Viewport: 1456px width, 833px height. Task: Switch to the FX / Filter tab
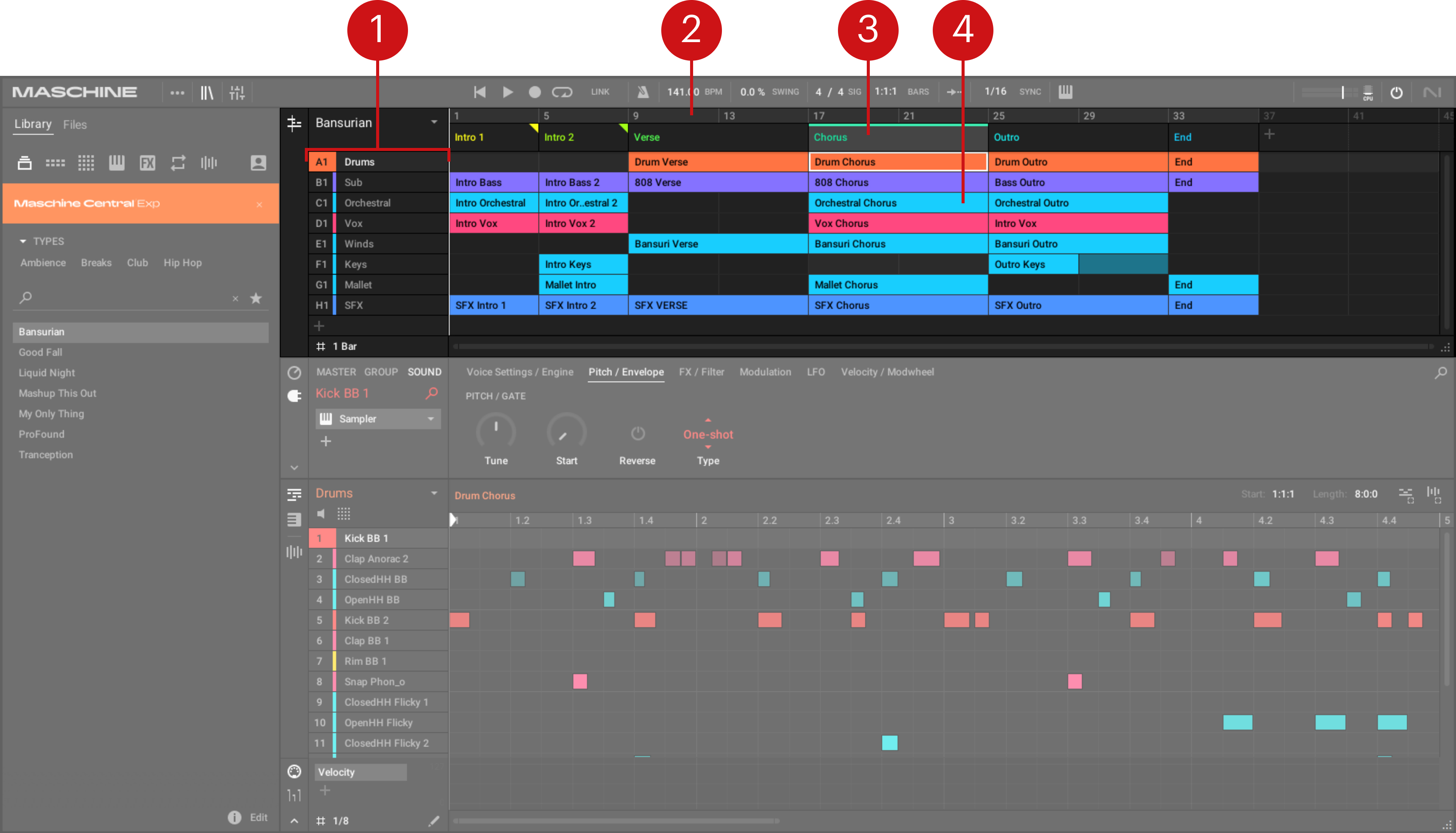(x=701, y=372)
